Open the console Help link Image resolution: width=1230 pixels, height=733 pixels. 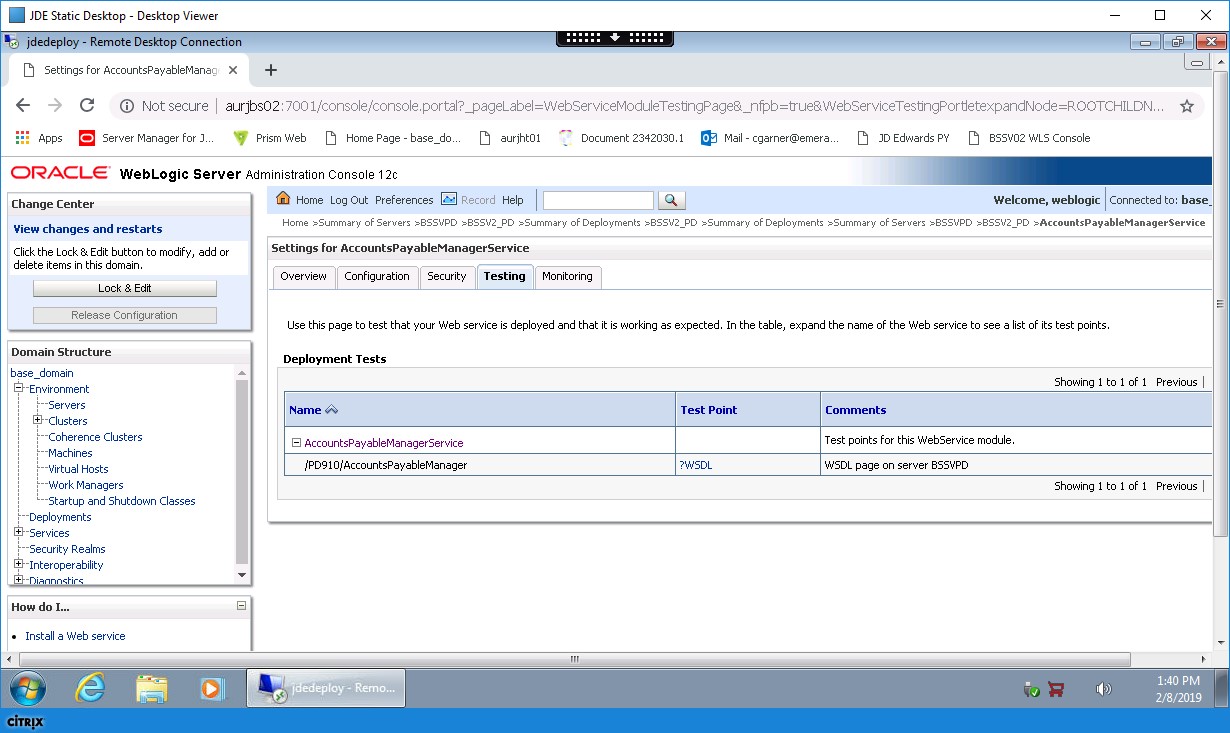pyautogui.click(x=513, y=200)
